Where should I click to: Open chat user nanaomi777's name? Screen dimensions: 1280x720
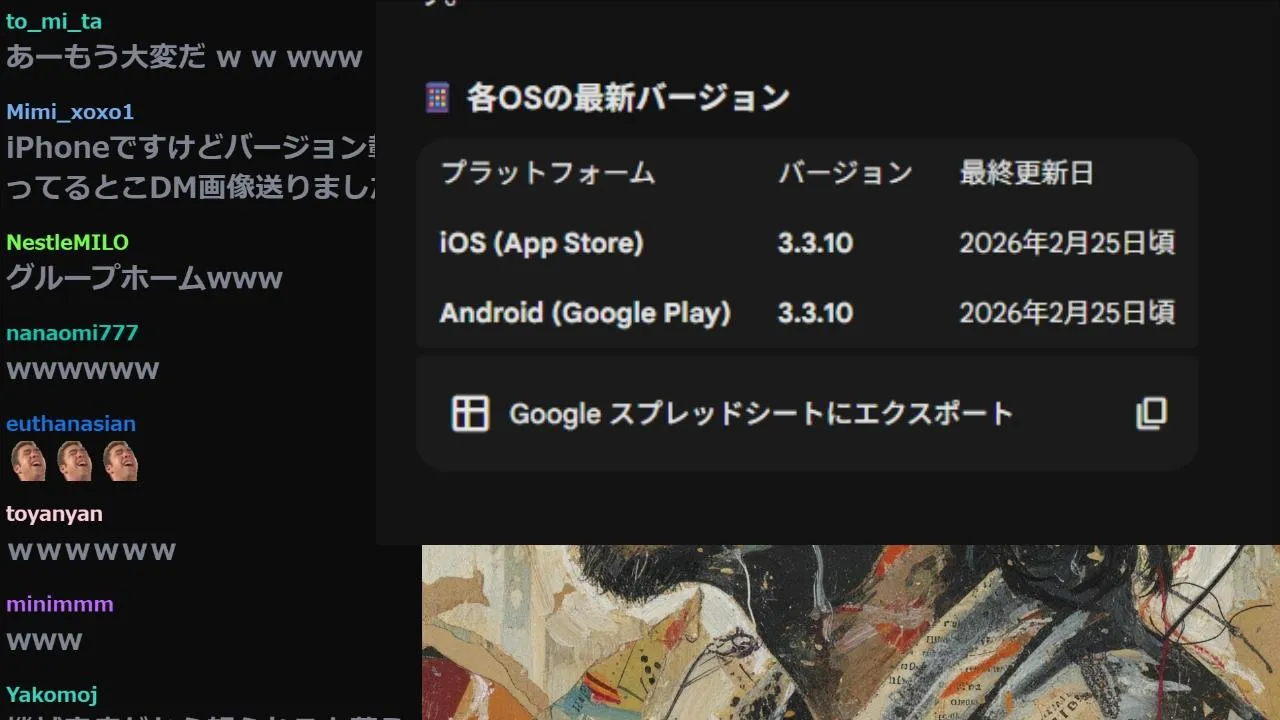72,332
